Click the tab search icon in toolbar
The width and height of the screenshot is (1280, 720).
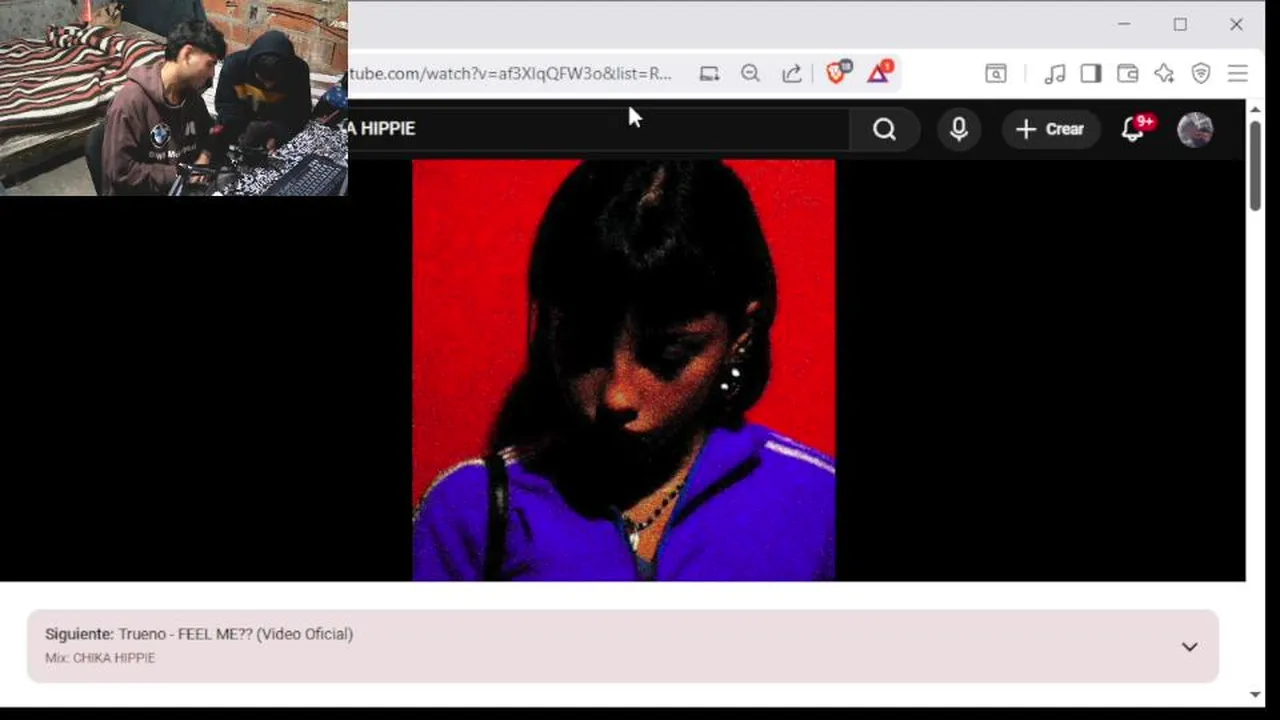[996, 74]
